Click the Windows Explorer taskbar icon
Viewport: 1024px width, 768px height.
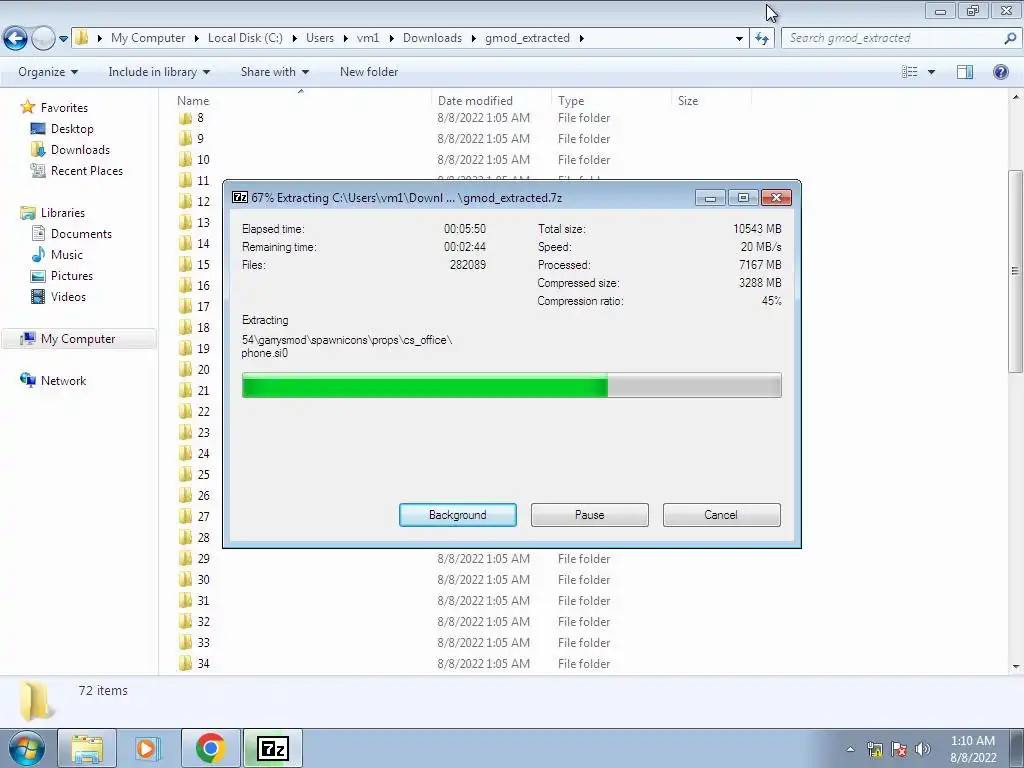tap(87, 748)
